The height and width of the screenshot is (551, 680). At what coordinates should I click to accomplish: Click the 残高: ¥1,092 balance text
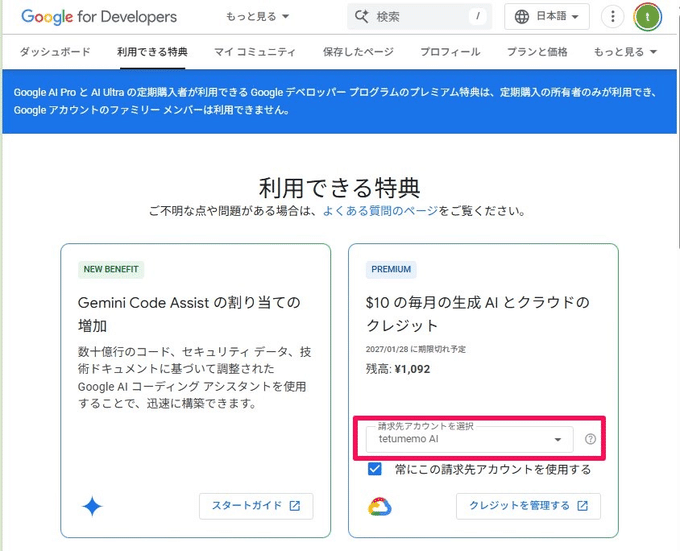point(398,369)
